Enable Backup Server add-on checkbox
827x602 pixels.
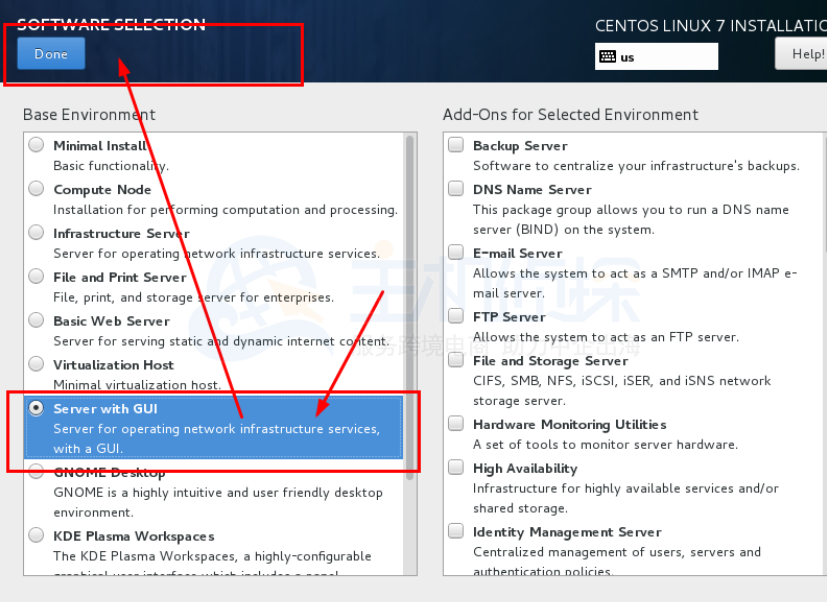tap(456, 145)
